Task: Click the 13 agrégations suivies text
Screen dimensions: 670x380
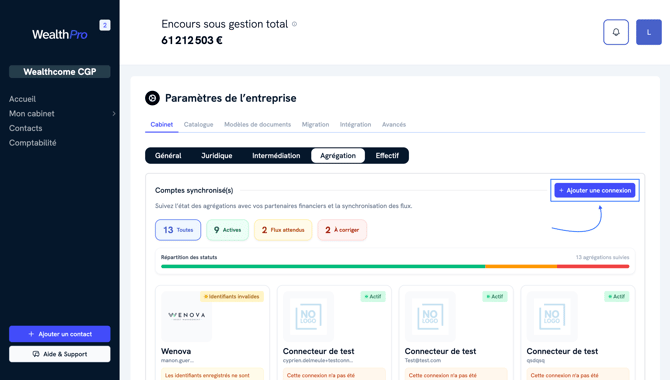Action: [602, 257]
